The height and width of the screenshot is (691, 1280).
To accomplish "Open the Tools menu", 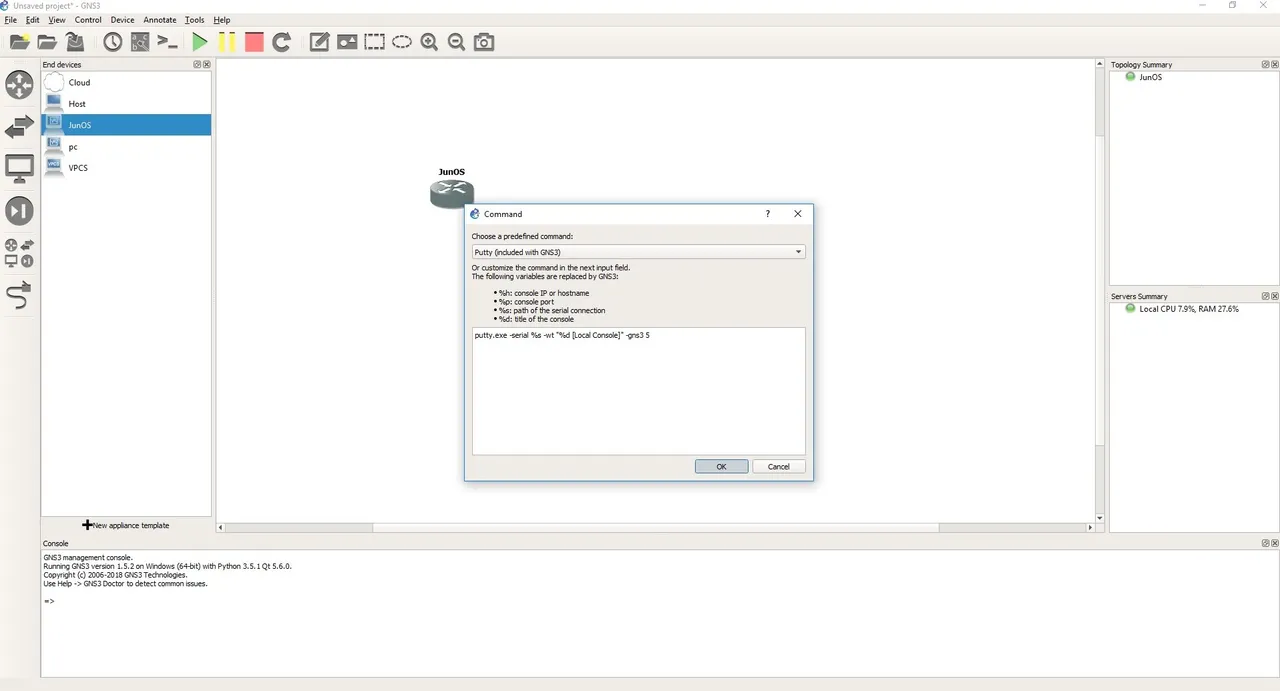I will (194, 20).
